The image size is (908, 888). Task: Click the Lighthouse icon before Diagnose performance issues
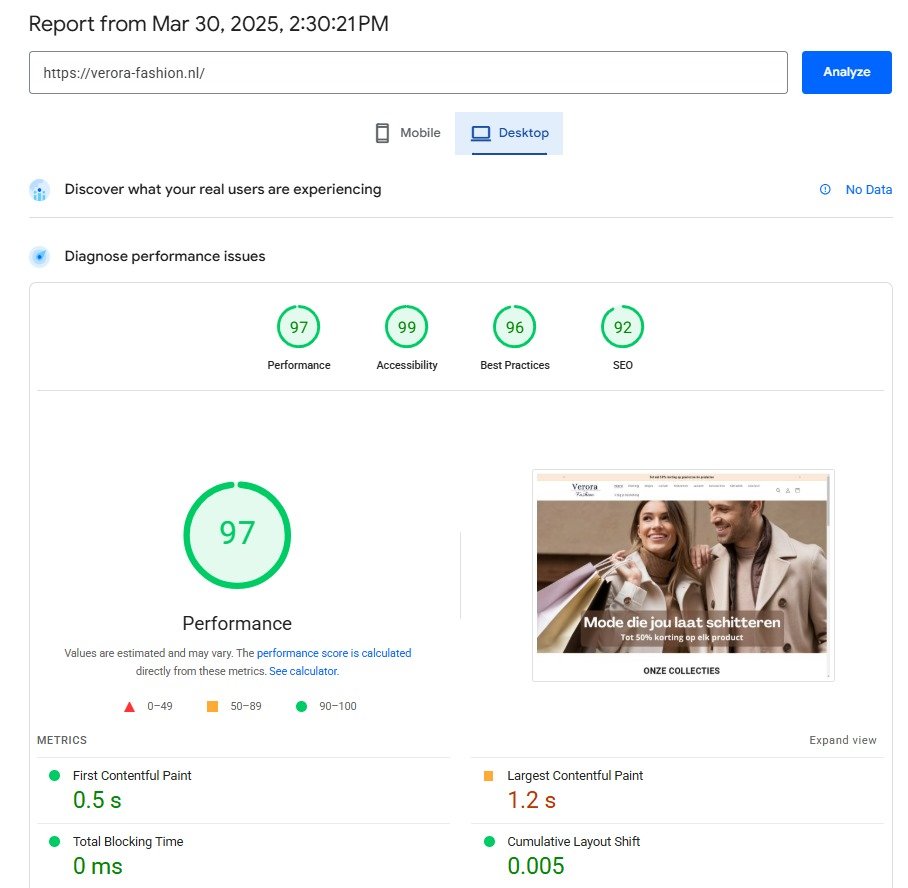click(x=38, y=256)
